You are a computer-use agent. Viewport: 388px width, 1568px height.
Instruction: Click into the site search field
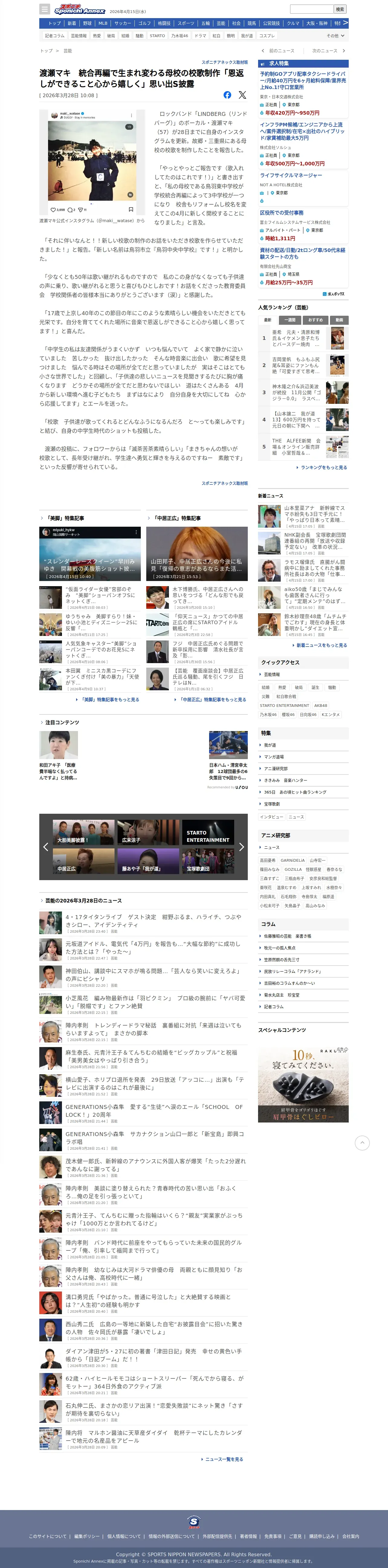pyautogui.click(x=311, y=9)
